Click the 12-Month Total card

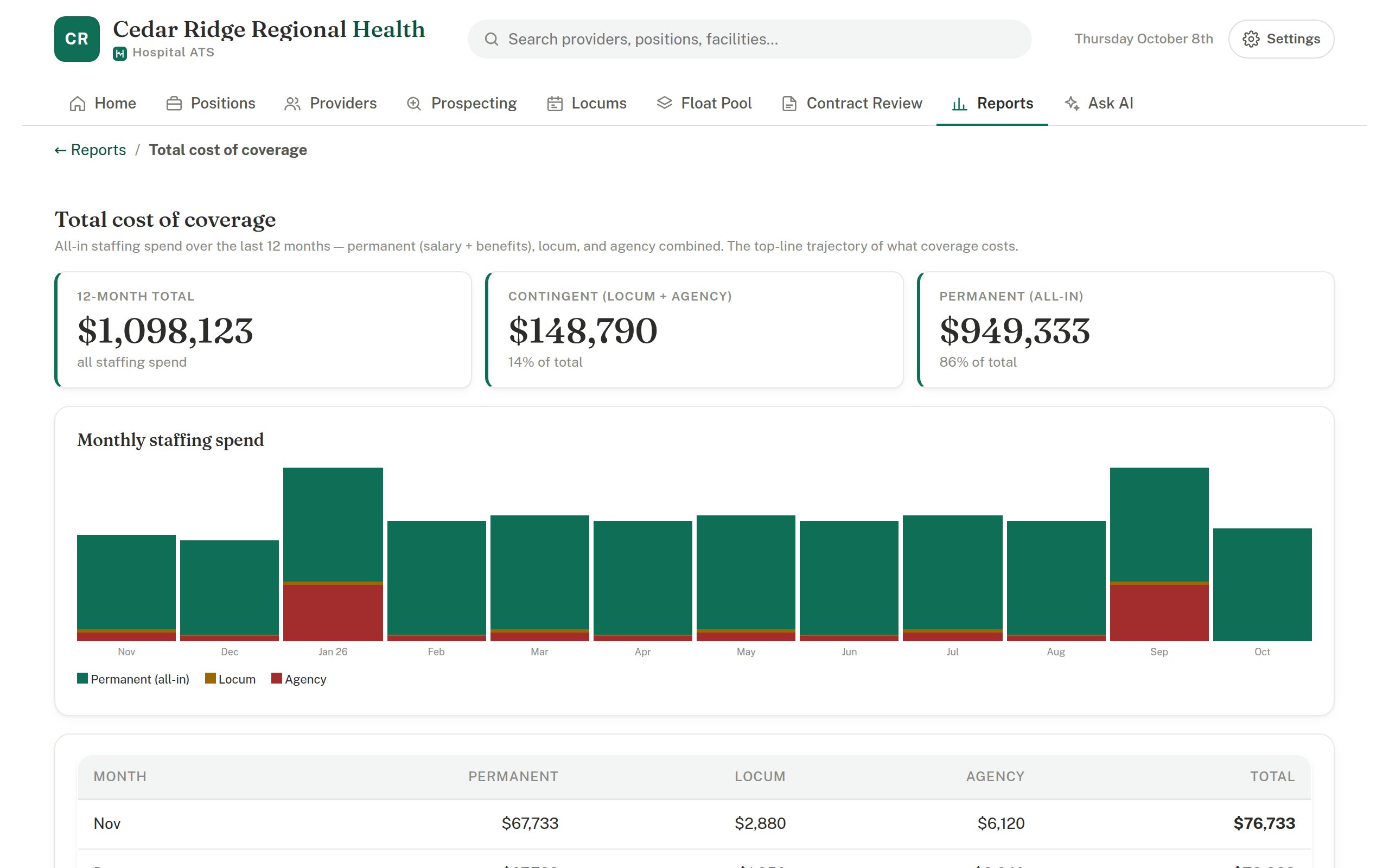point(263,330)
